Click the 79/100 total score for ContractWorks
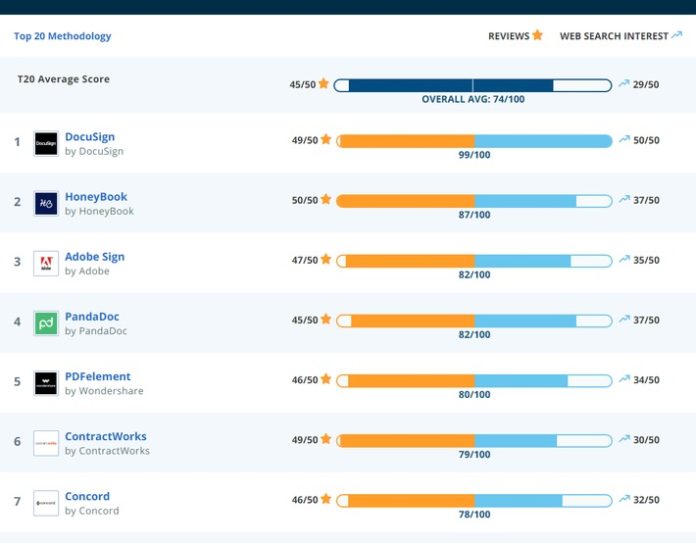This screenshot has width=696, height=543. (x=475, y=455)
